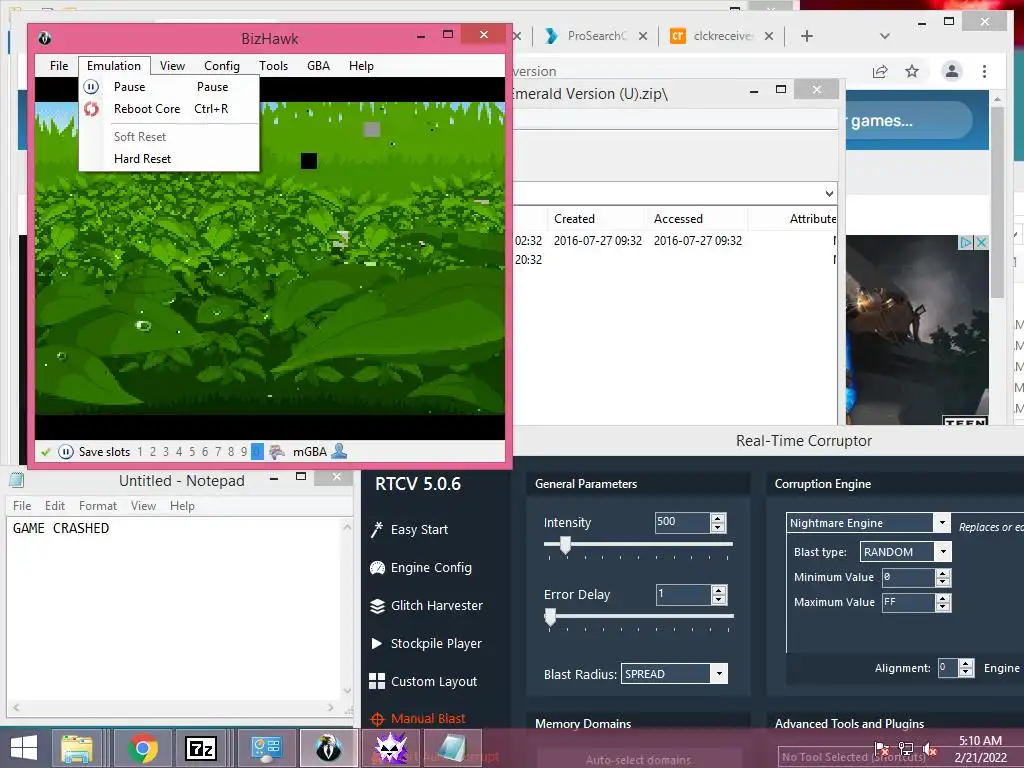Switch to RTCV purple taskbar icon

click(x=391, y=747)
